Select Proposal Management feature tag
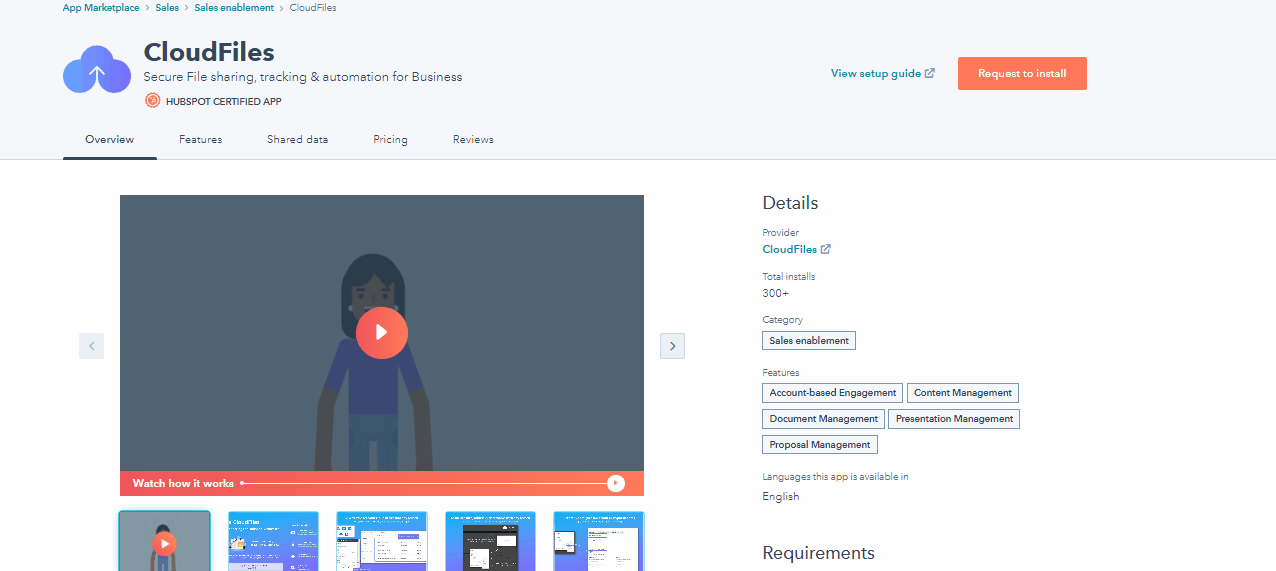 pos(820,445)
